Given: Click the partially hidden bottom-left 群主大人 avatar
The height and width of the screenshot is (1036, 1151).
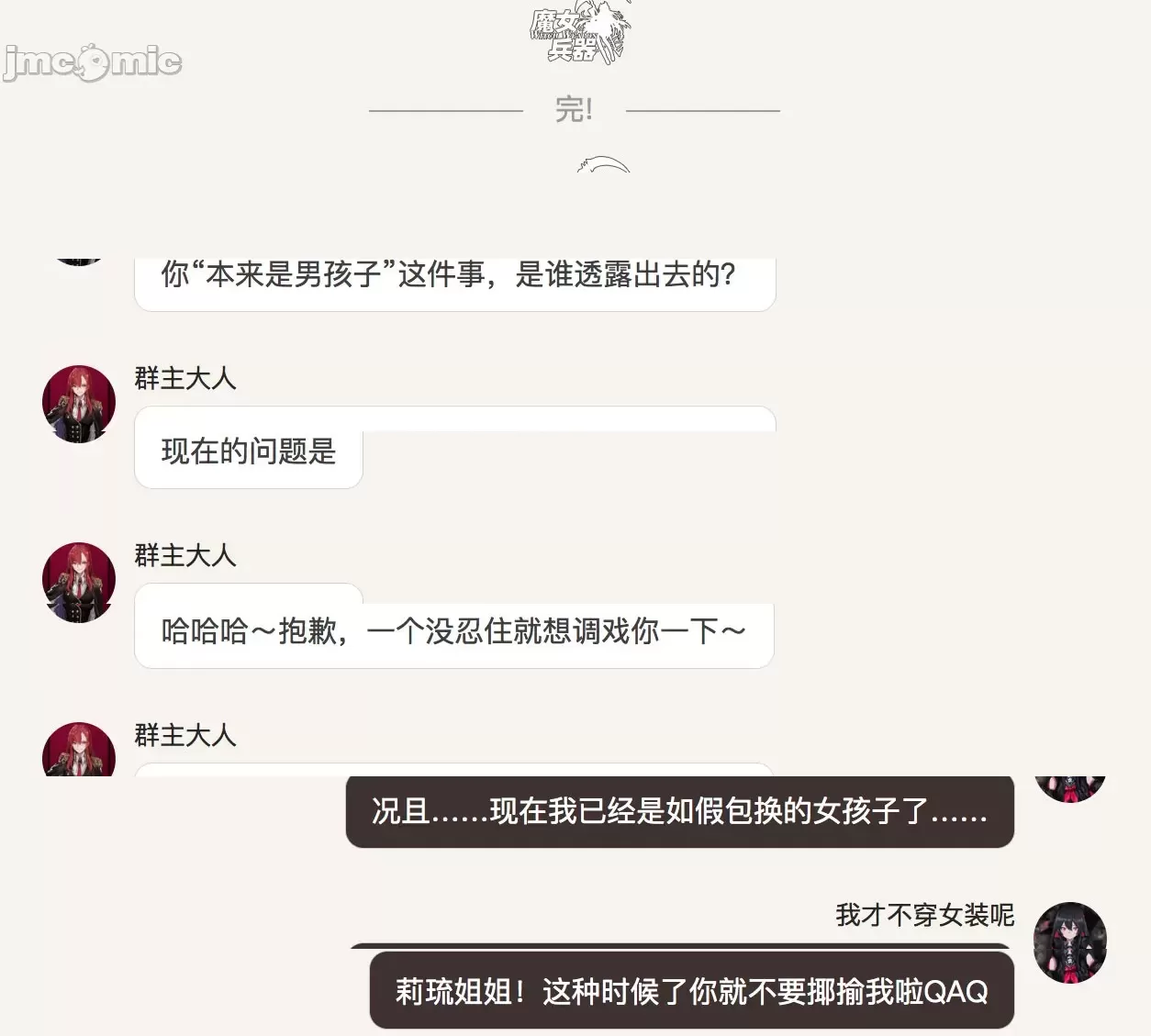Looking at the screenshot, I should pyautogui.click(x=79, y=749).
